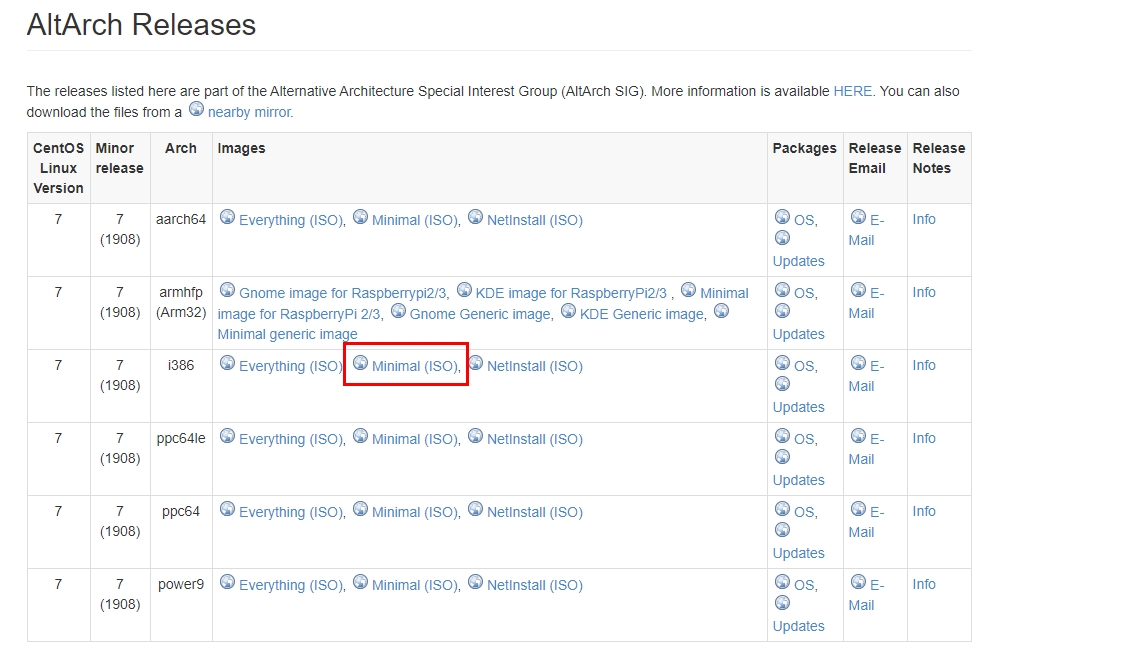Open power9 Updates packages link

click(x=799, y=627)
